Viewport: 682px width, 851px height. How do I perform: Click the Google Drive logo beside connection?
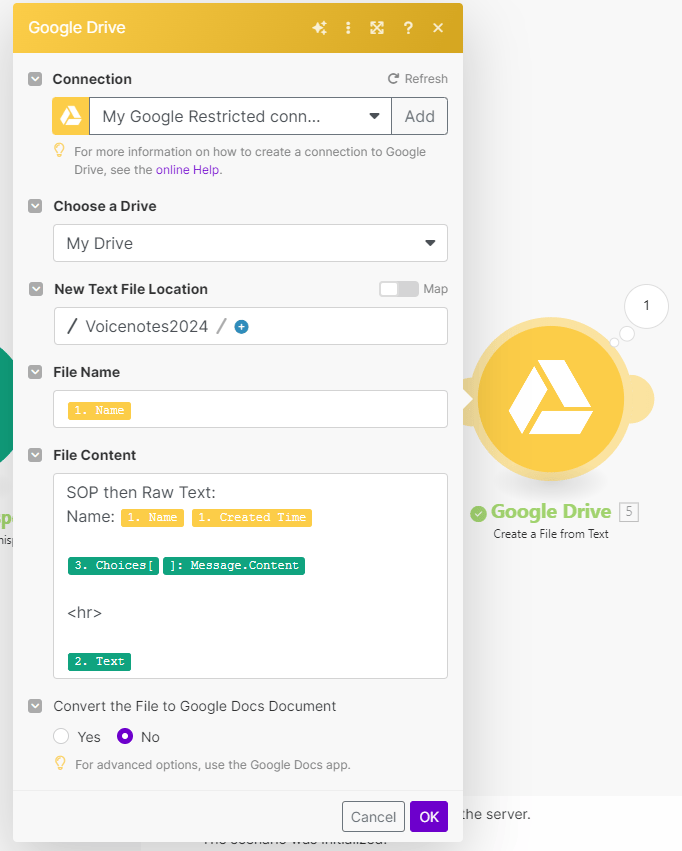pyautogui.click(x=71, y=116)
